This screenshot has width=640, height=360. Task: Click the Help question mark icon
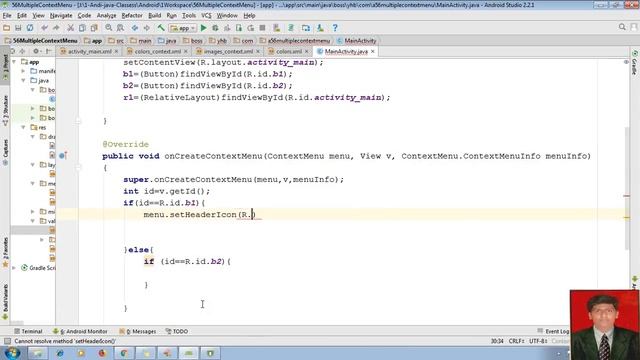tap(335, 28)
